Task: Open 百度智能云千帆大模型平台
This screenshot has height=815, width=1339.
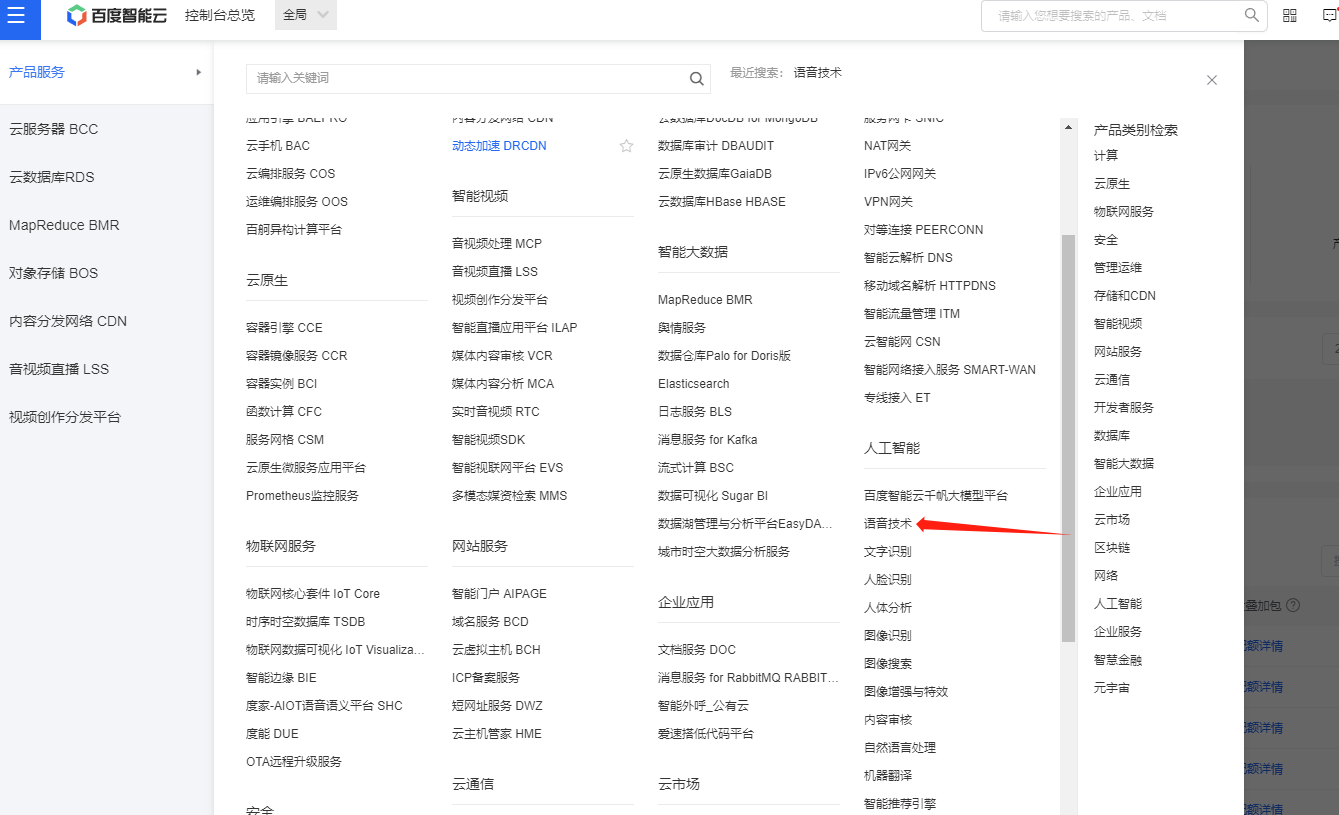Action: 936,496
